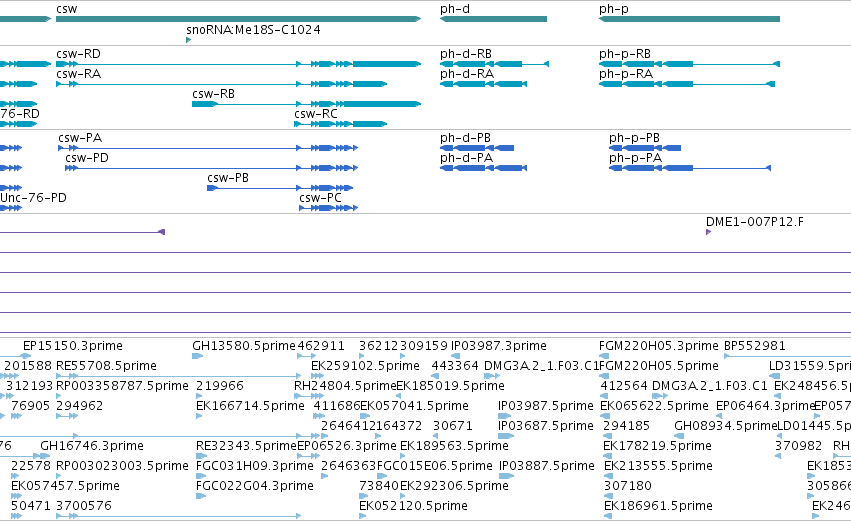Select the ph-p-PB protein label
Screen dimensions: 851x521
(634, 138)
